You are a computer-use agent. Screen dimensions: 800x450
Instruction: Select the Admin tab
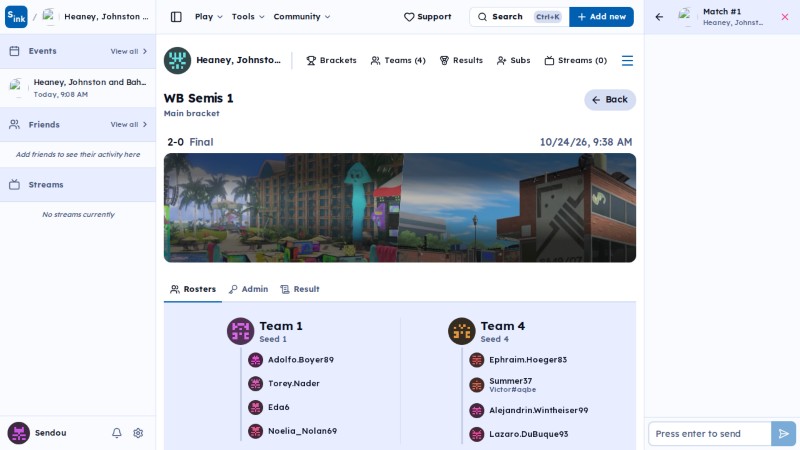[x=248, y=289]
